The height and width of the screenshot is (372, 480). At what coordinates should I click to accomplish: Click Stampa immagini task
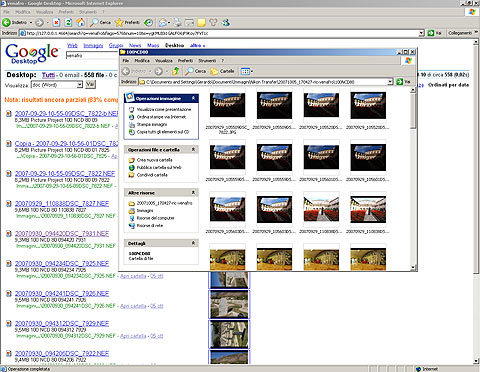tap(148, 125)
